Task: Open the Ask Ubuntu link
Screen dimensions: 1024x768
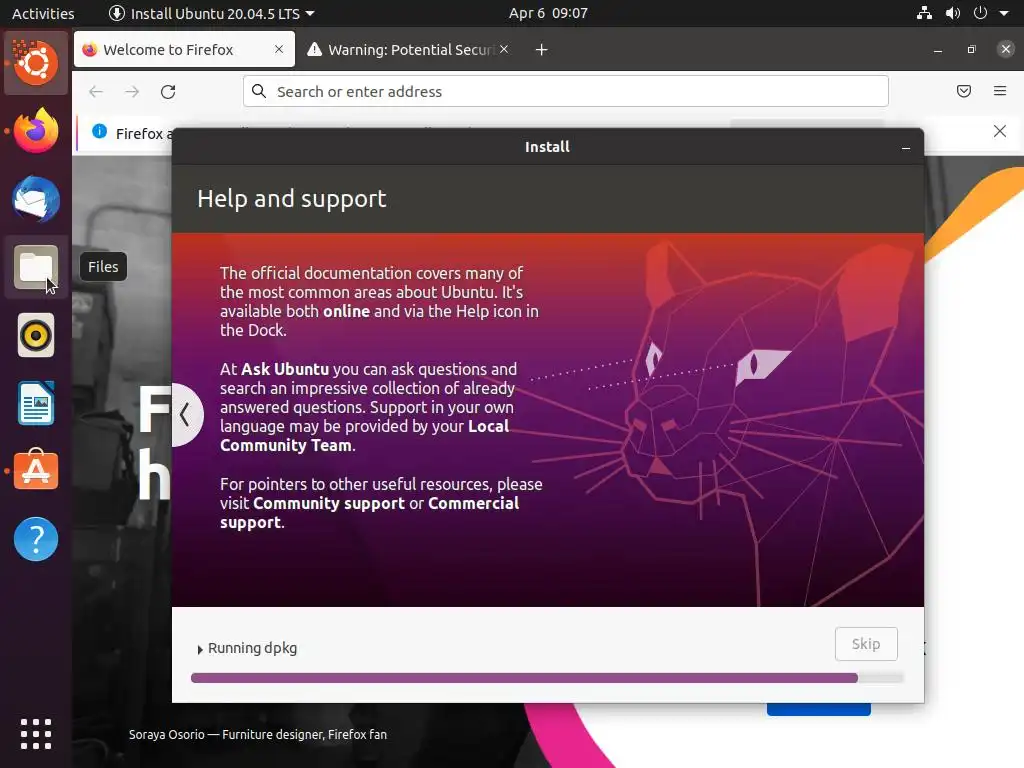Action: click(x=285, y=369)
